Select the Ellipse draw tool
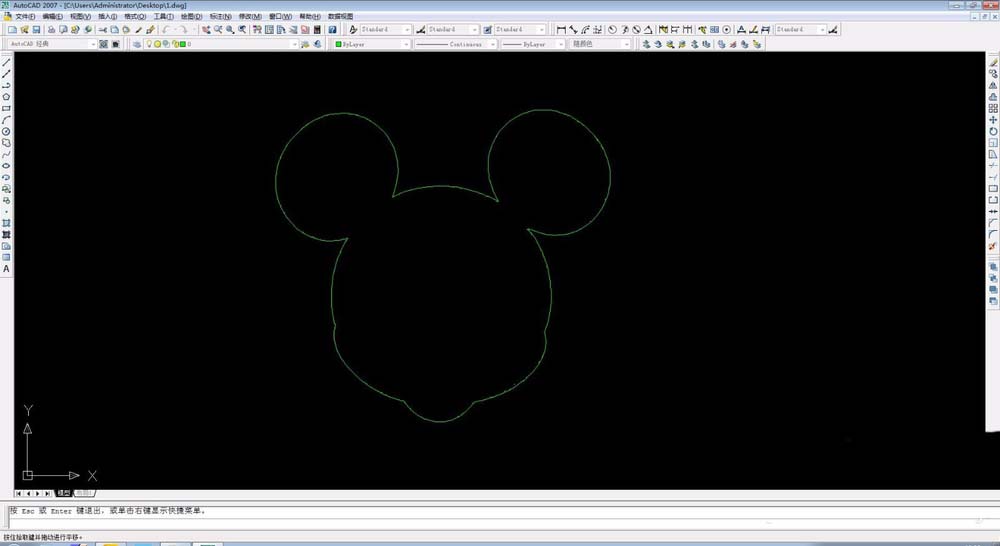This screenshot has height=546, width=1000. 6,166
